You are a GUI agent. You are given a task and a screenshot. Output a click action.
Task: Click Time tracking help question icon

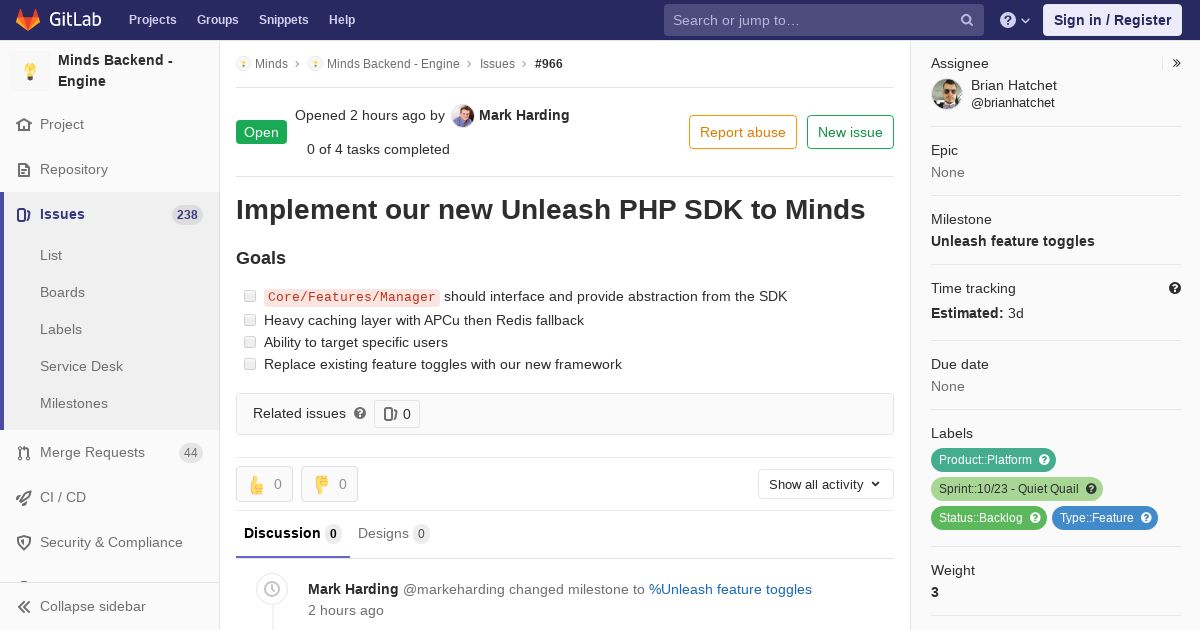pyautogui.click(x=1175, y=288)
